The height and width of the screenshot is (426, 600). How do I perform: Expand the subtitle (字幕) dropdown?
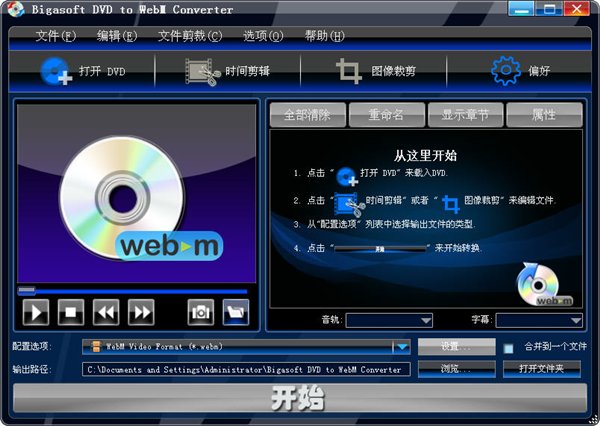(x=576, y=320)
